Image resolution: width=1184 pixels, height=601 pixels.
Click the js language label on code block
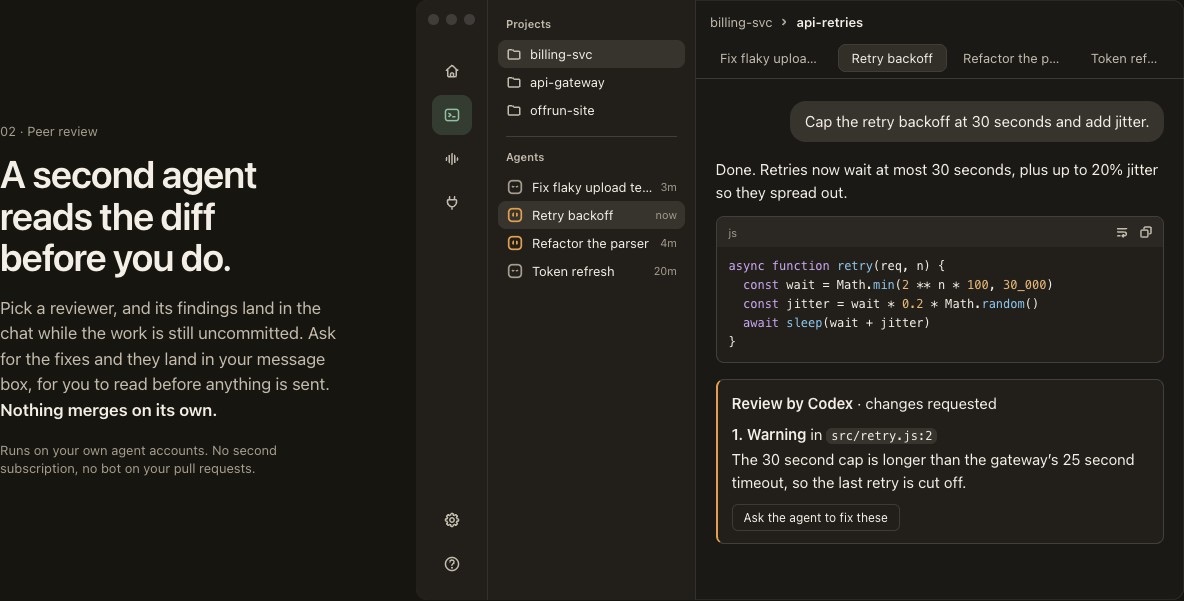[x=732, y=233]
